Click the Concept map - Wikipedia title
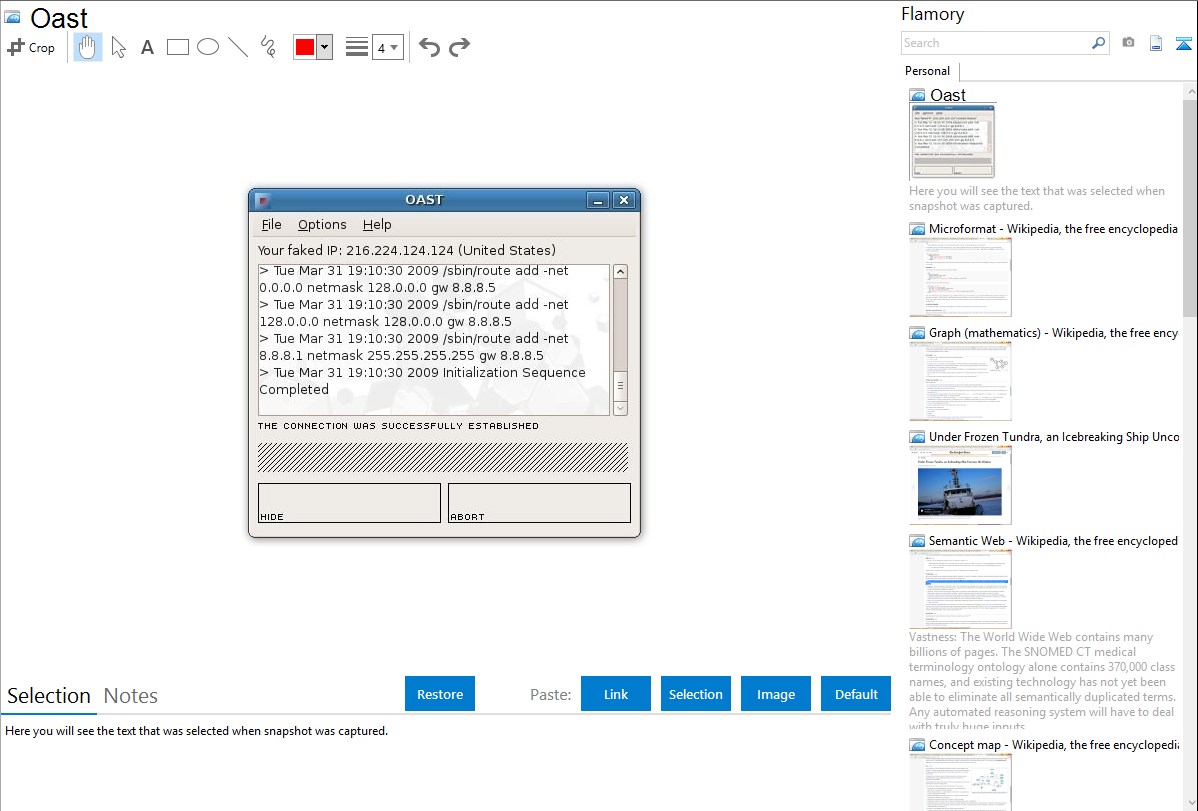Viewport: 1198px width, 811px height. click(1053, 744)
